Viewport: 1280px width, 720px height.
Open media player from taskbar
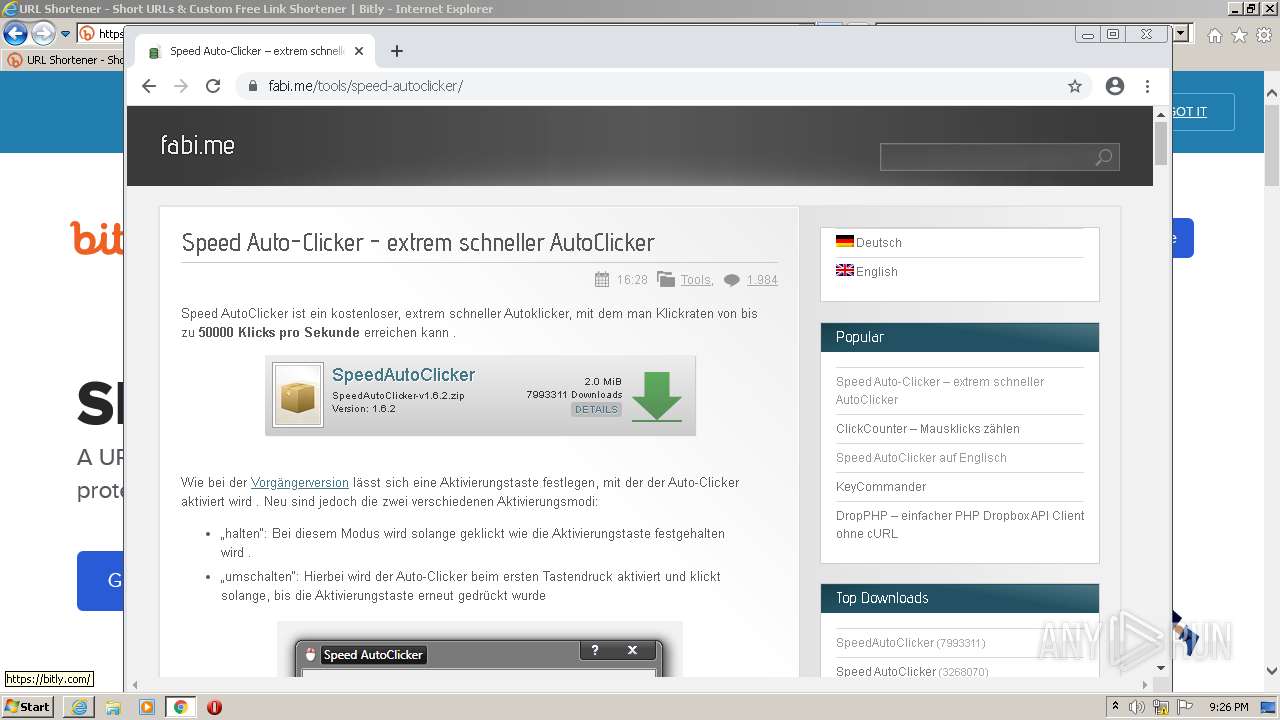pyautogui.click(x=147, y=707)
